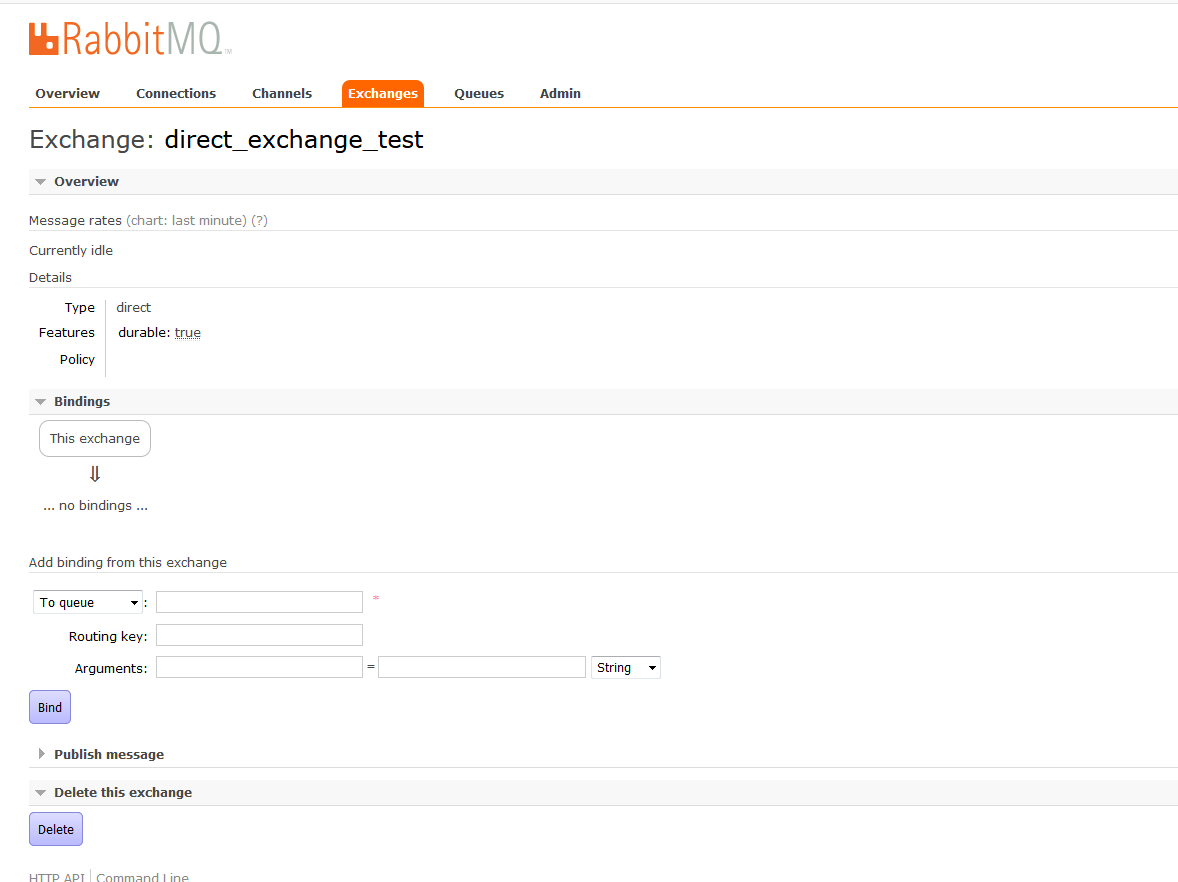This screenshot has width=1178, height=882.
Task: Click the RabbitMQ logo
Action: 127,38
